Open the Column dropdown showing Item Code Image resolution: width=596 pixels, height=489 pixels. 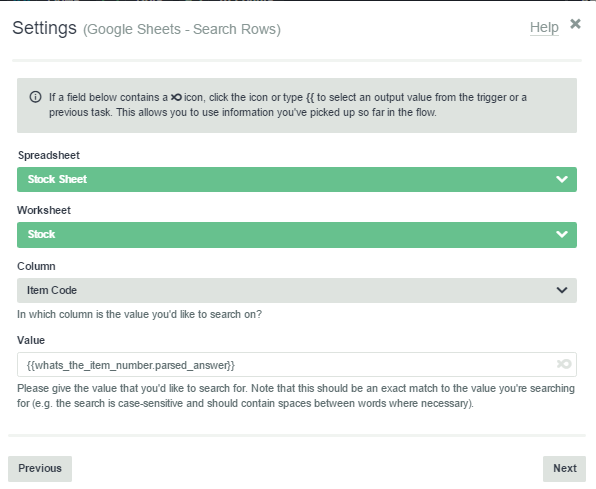click(x=296, y=291)
